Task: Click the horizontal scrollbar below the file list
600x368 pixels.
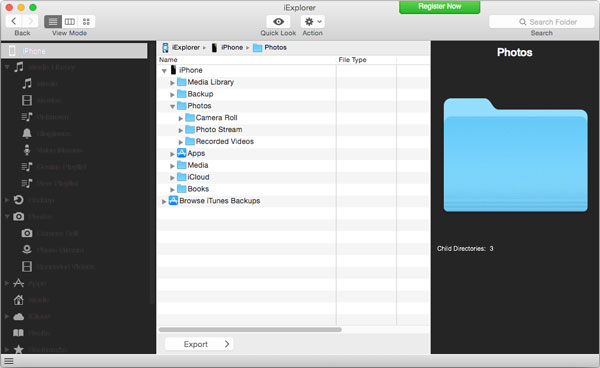Action: [250, 329]
